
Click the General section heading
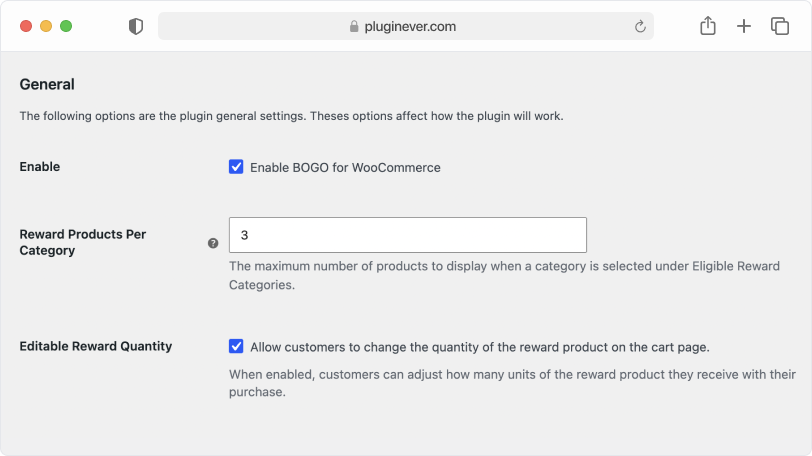(x=47, y=84)
